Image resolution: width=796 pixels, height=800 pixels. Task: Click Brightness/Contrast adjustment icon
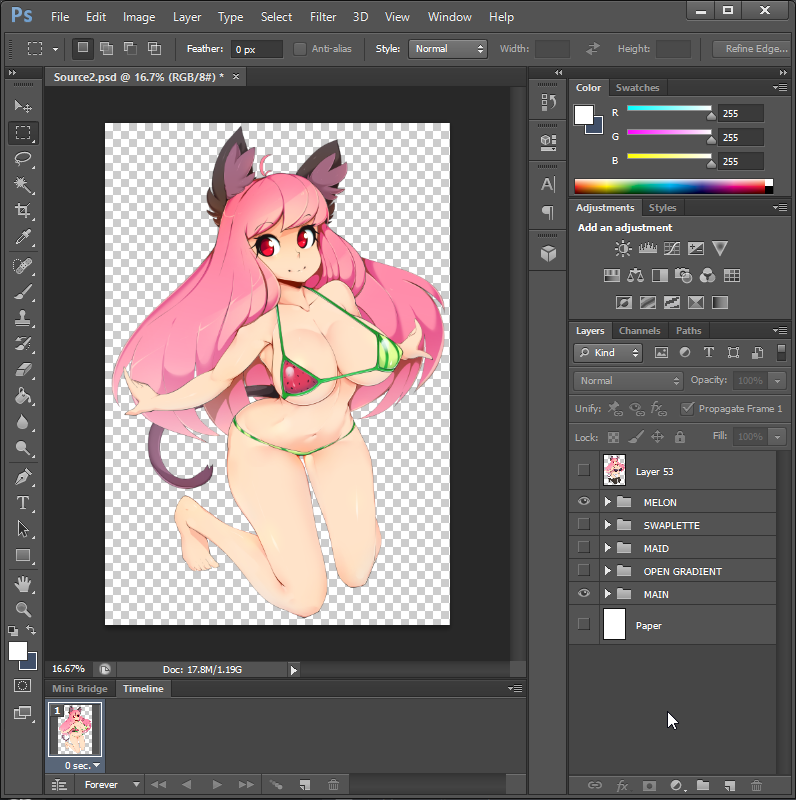point(623,248)
